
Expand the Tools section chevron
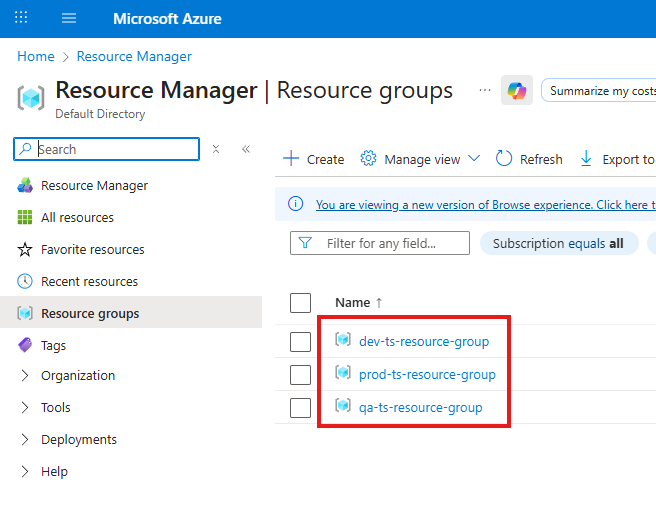(x=25, y=408)
